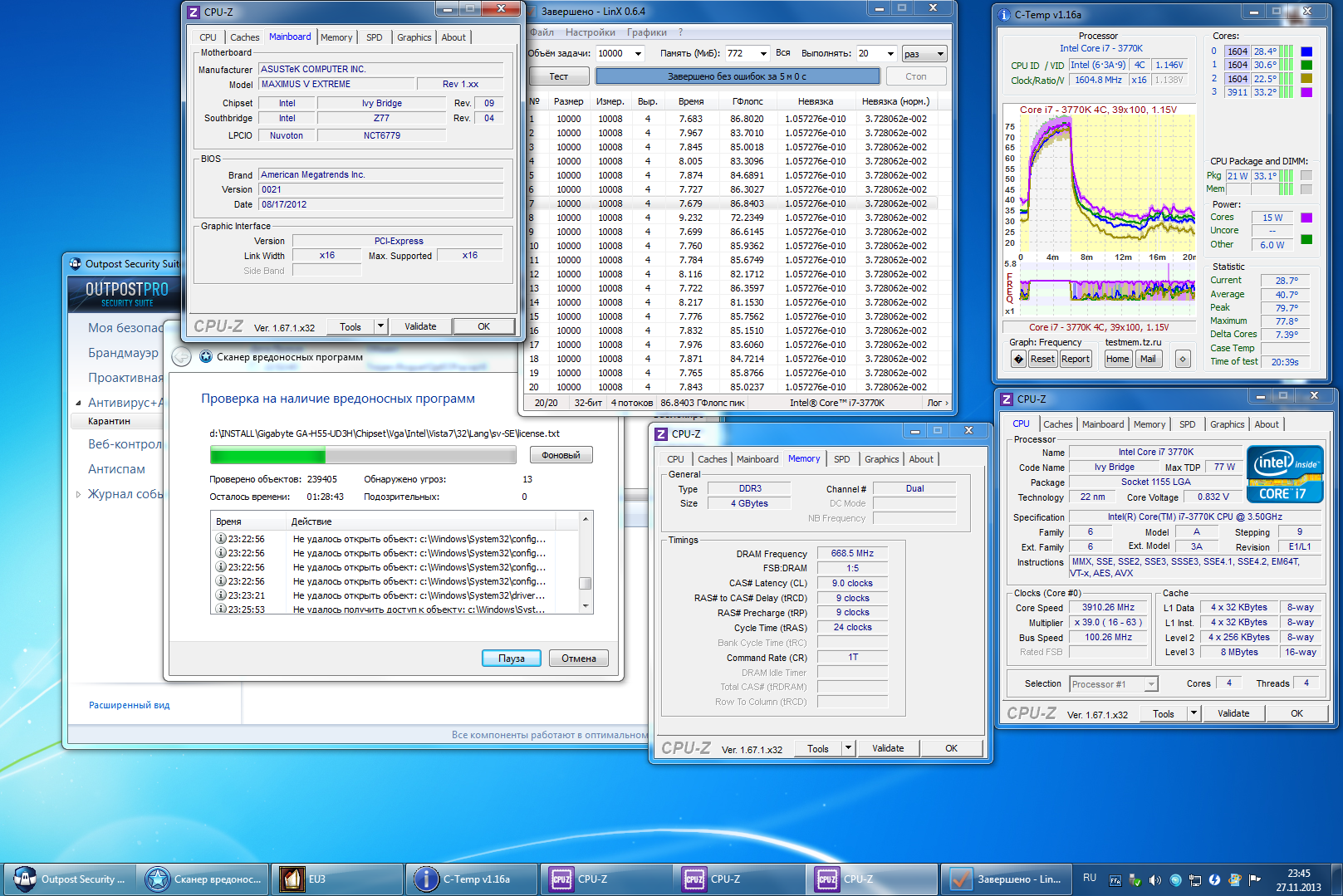Toggle the green graph square for Core 1
The image size is (1343, 896).
pyautogui.click(x=1306, y=65)
